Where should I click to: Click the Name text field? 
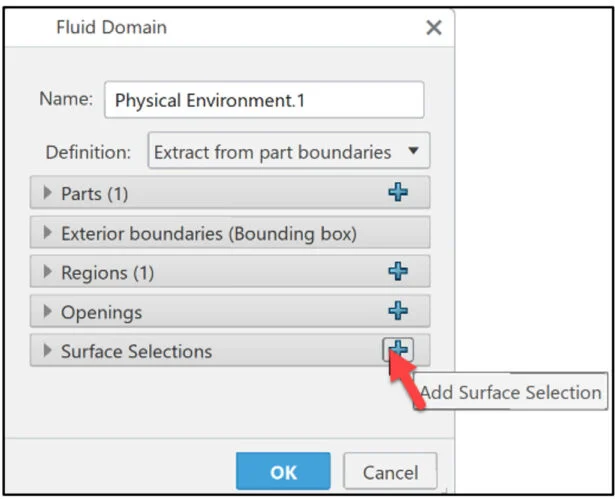[263, 100]
